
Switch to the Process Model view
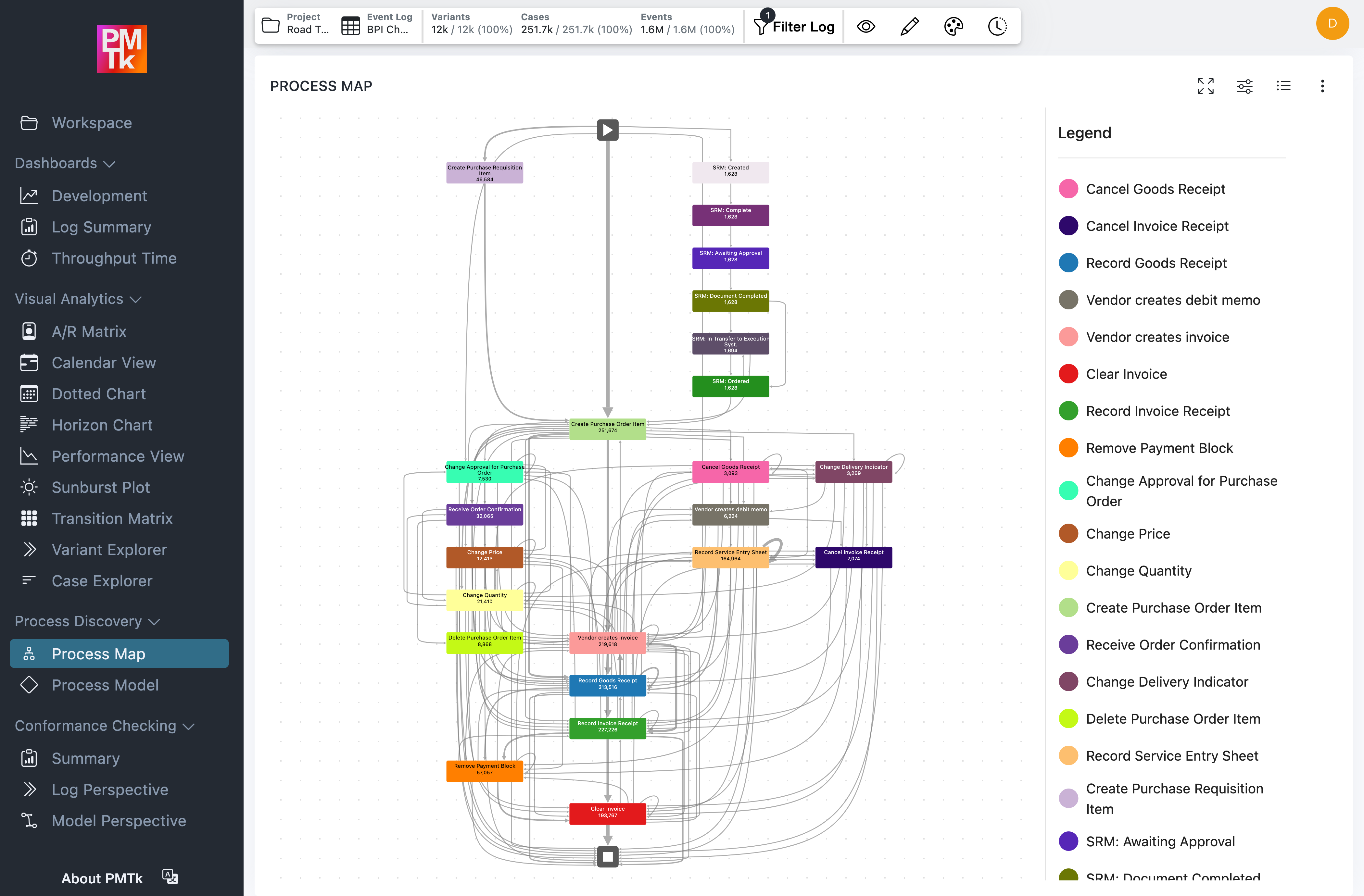[x=106, y=685]
